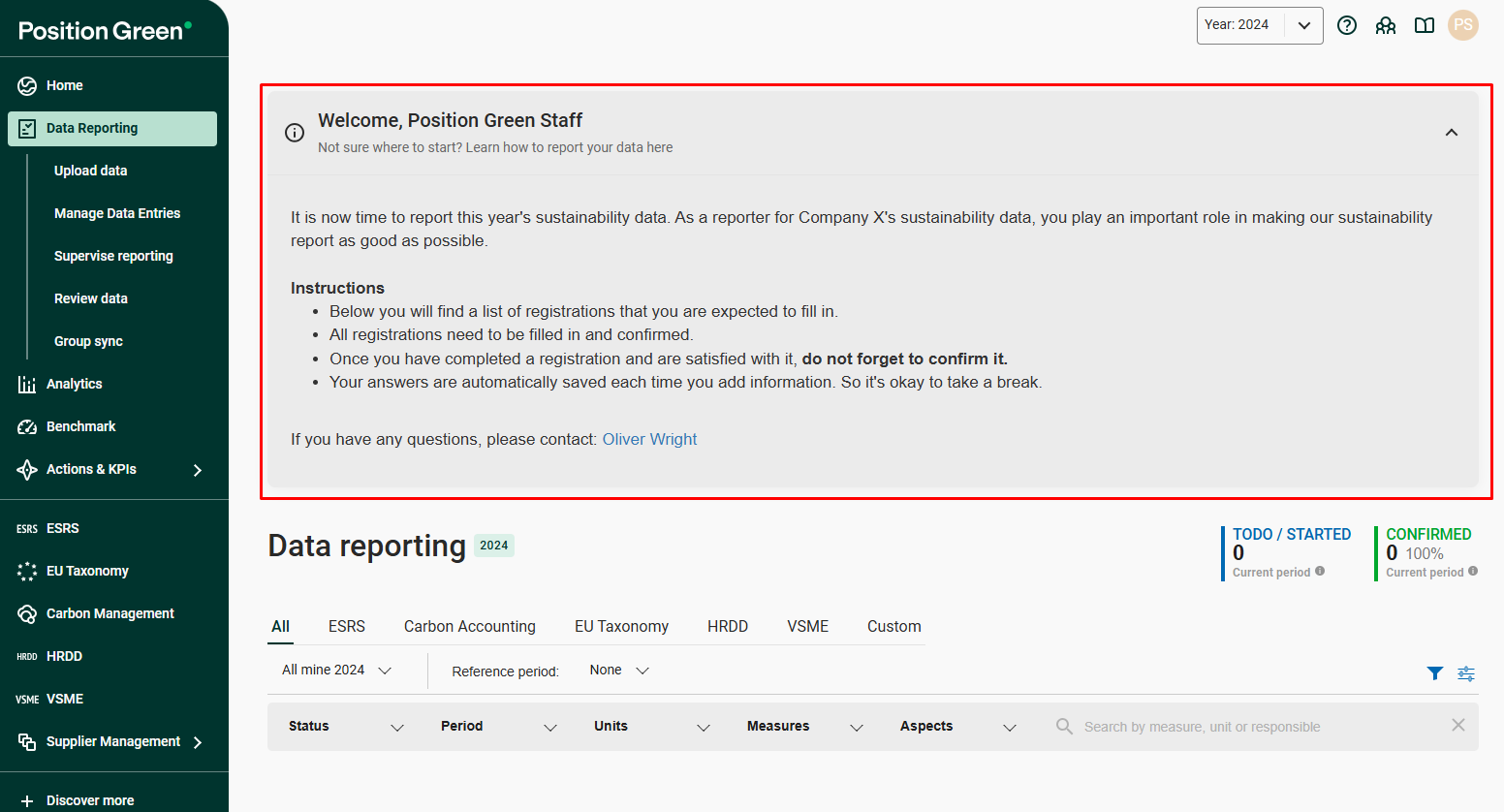1504x812 pixels.
Task: Click info icon next to CONFIRMED Current period
Action: 1473,571
